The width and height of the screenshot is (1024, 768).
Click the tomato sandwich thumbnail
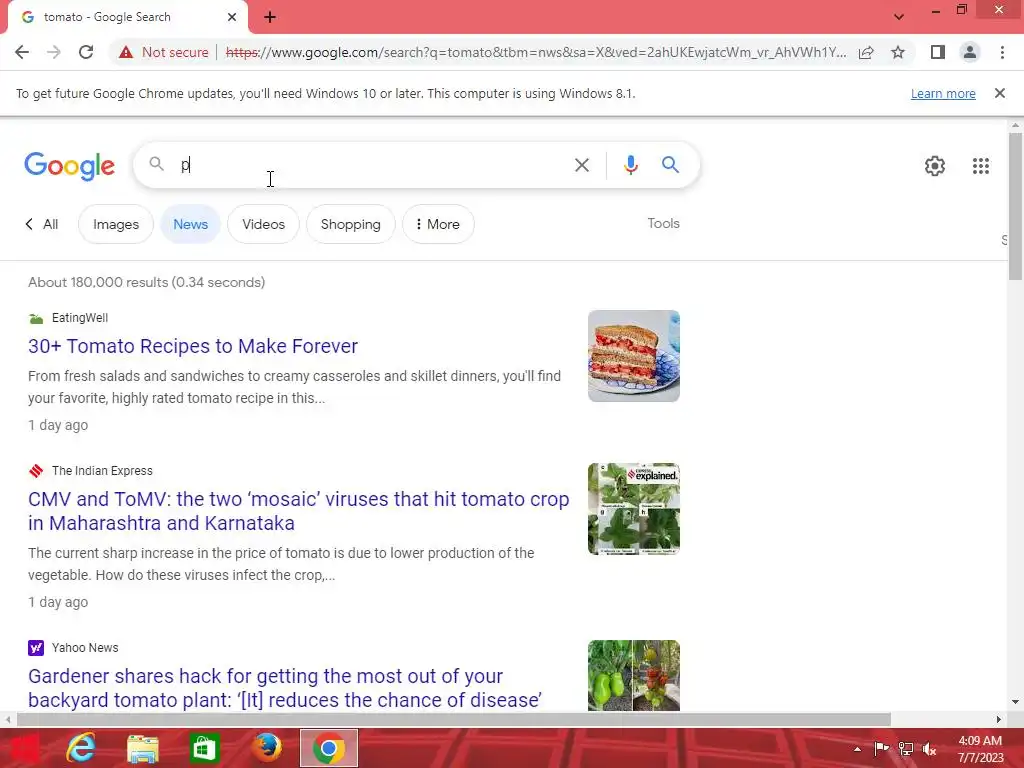click(x=633, y=356)
